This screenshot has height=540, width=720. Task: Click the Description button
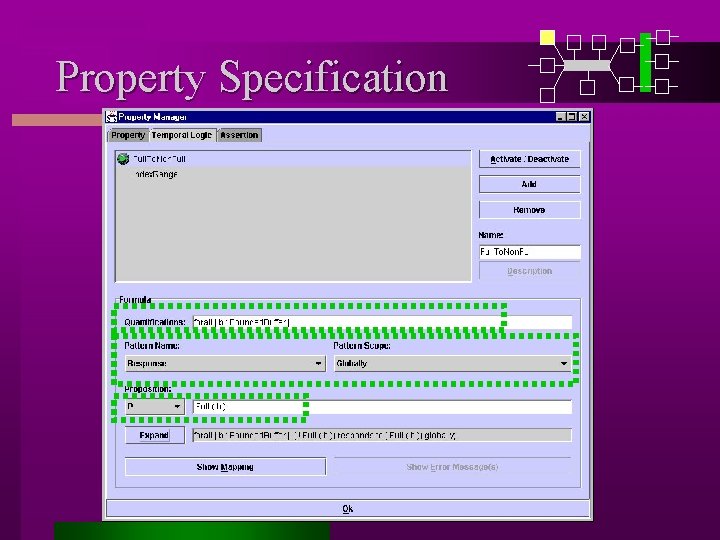[529, 271]
